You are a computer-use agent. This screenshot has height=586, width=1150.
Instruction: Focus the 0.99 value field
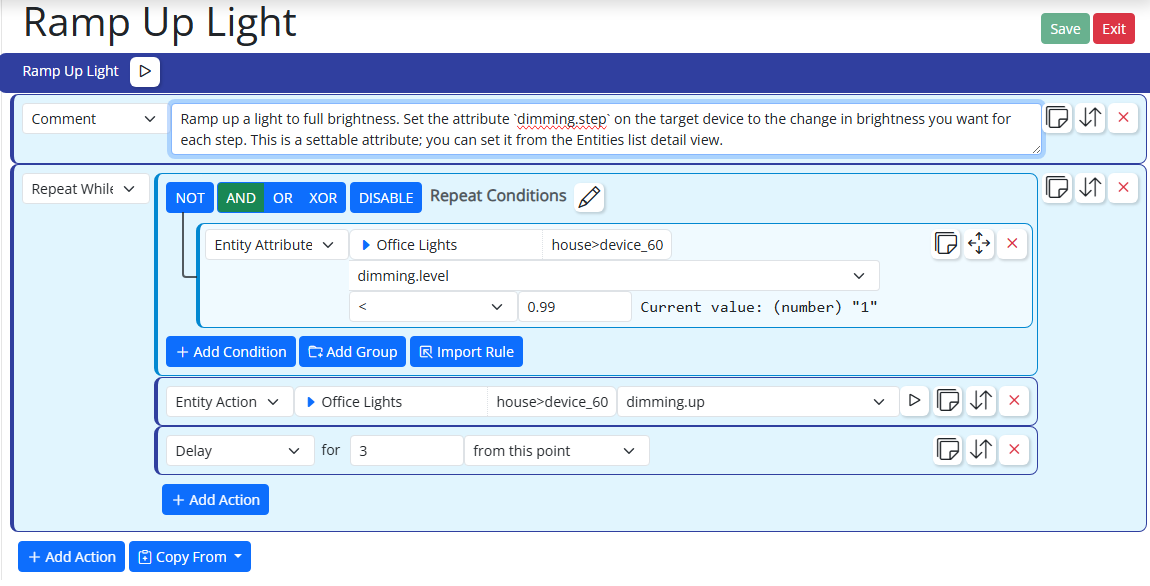pyautogui.click(x=575, y=307)
